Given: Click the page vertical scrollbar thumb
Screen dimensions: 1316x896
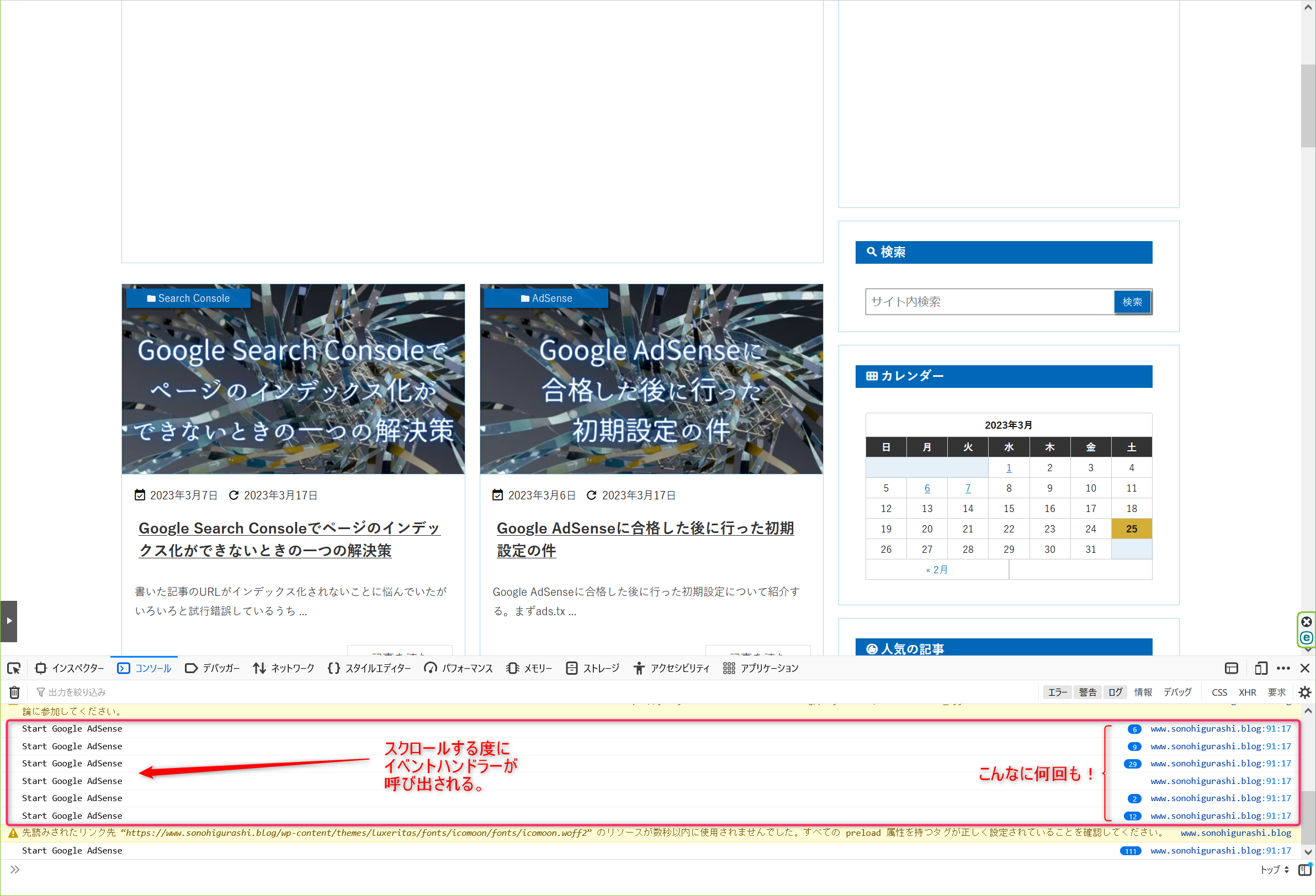Looking at the screenshot, I should 1308,105.
